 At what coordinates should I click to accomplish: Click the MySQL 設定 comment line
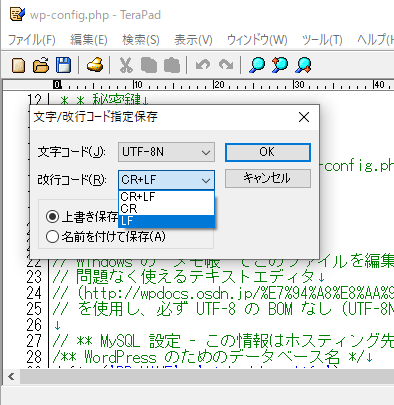223,341
